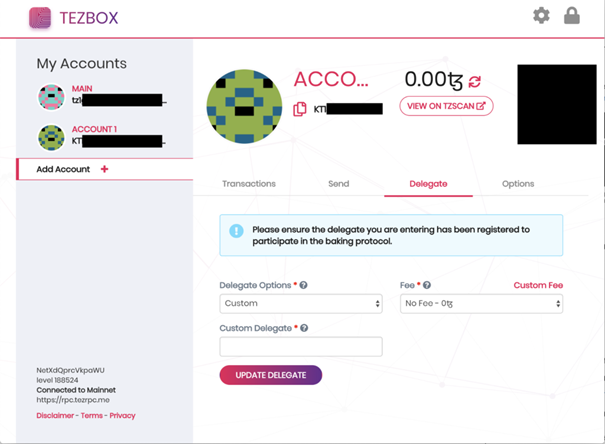Focus the Custom Delegate input field
This screenshot has width=605, height=444.
[x=301, y=346]
